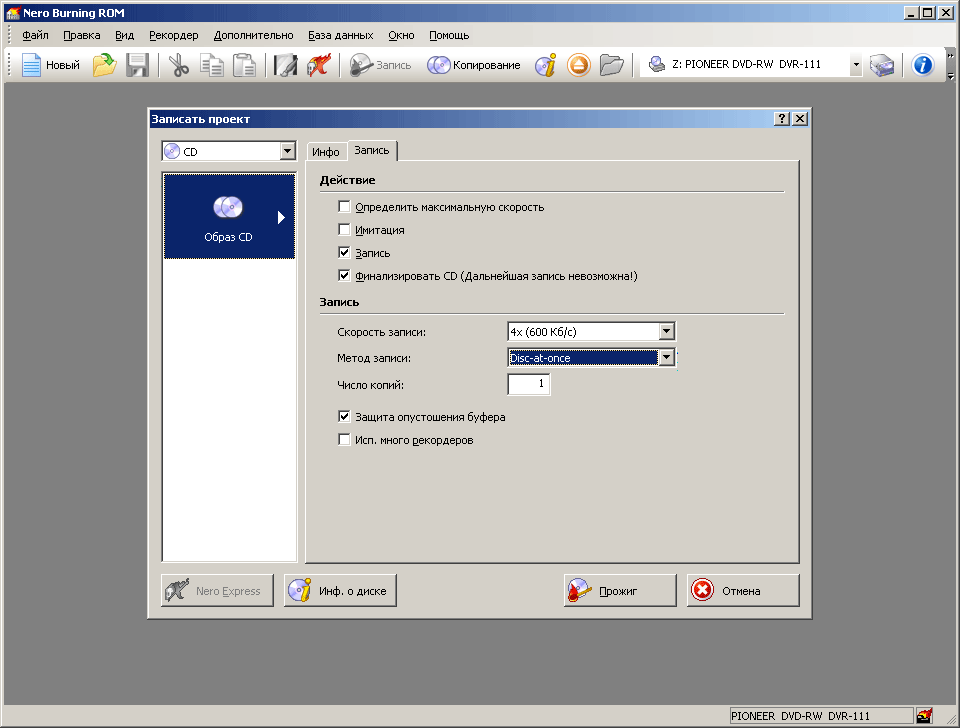Viewport: 960px width, 728px height.
Task: Click the toolbar icon right of recorder dropdown
Action: point(882,65)
